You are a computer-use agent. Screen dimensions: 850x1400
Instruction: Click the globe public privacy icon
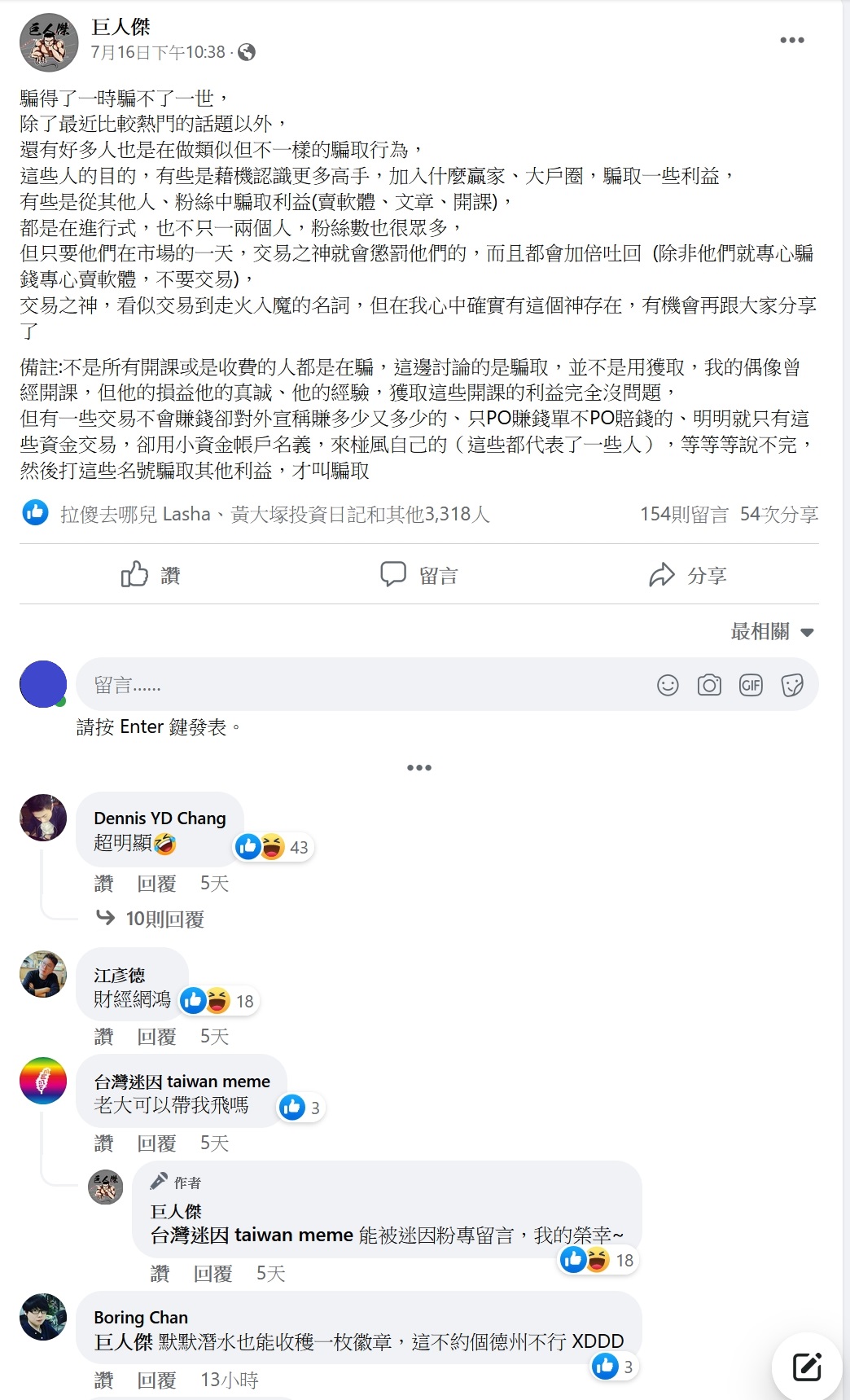247,52
